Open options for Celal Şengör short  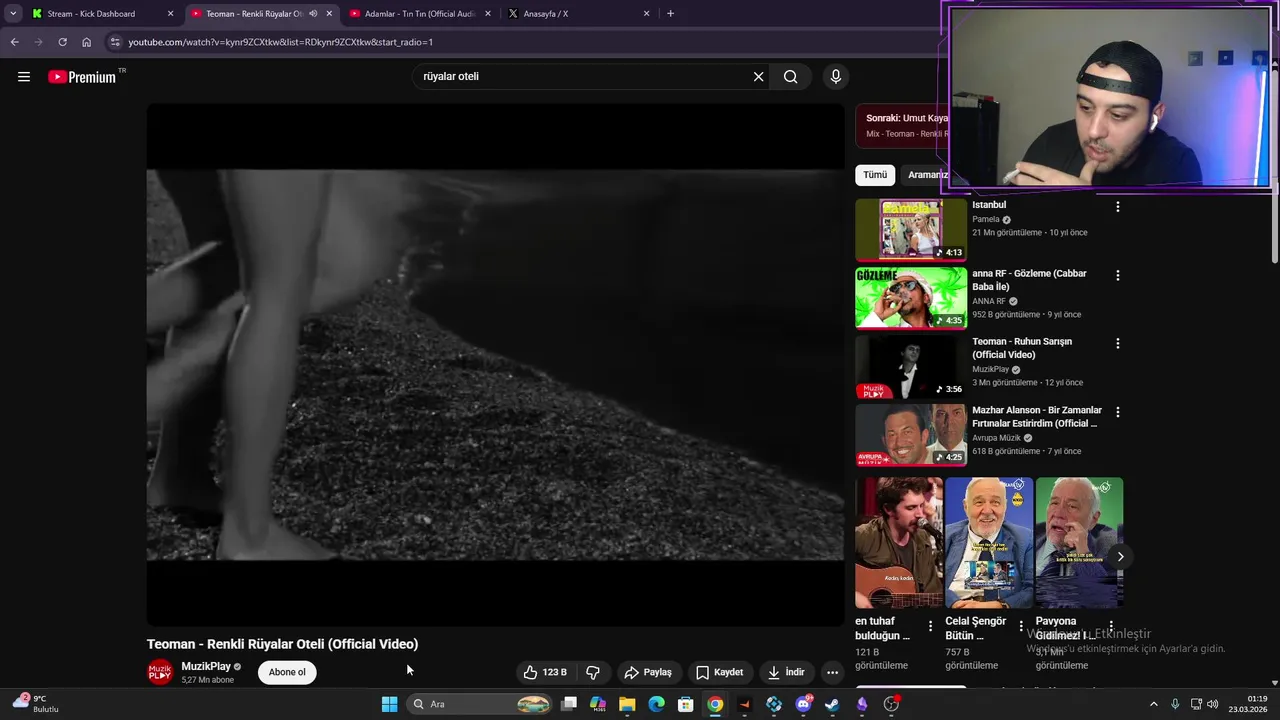click(x=1021, y=626)
